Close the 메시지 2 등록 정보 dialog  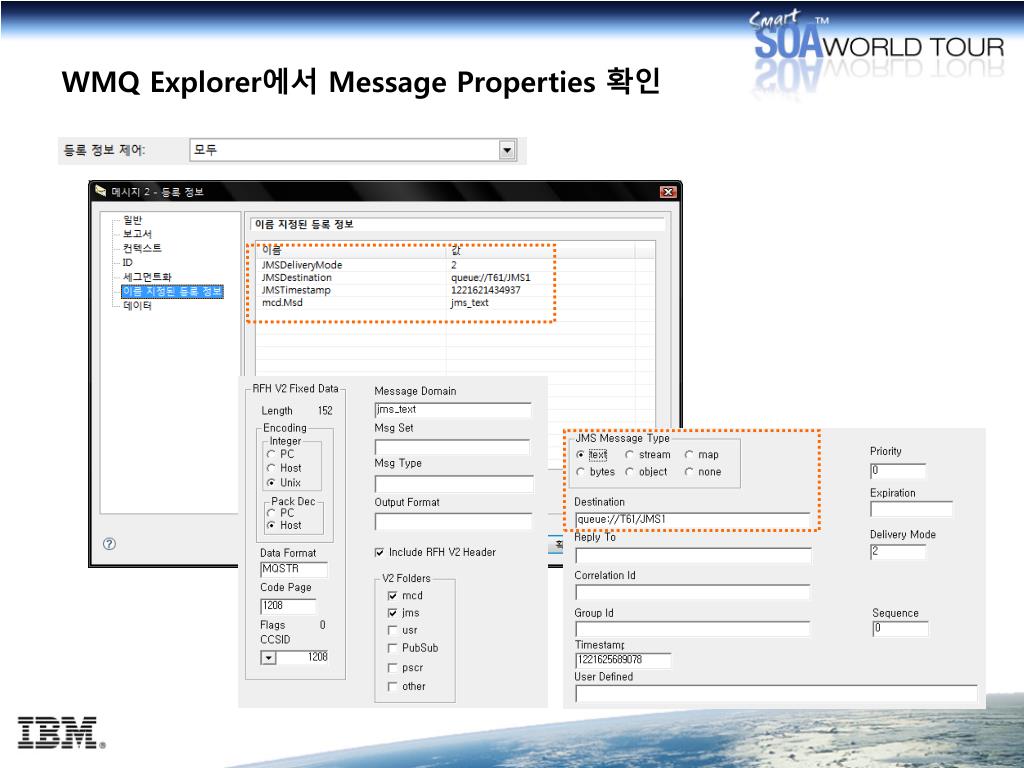[667, 192]
